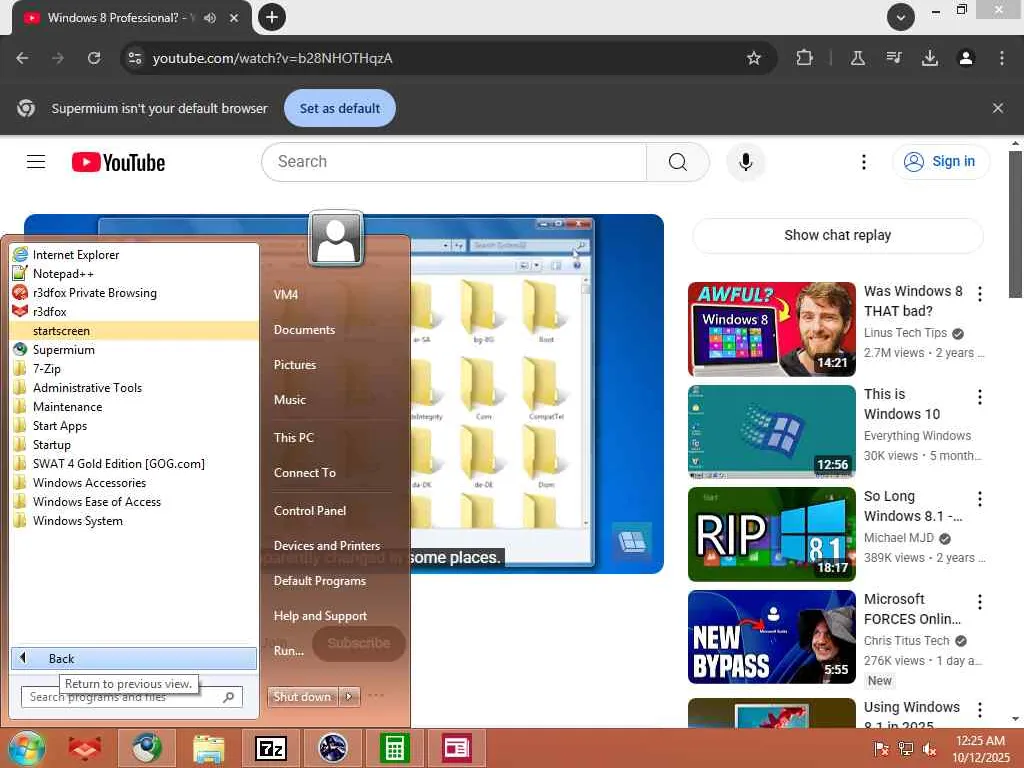Screen dimensions: 1024x768
Task: Click the Shut down button
Action: [x=302, y=697]
